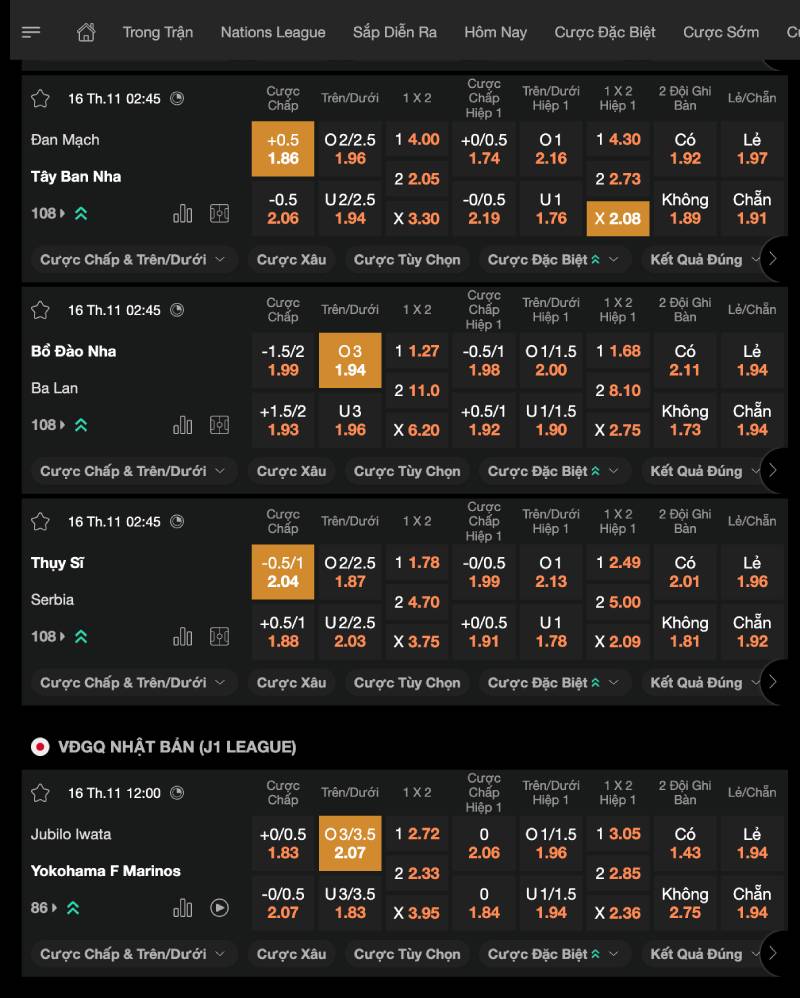Viewport: 800px width, 998px height.
Task: Play live stream for Jubilo Iwata match
Action: [220, 908]
